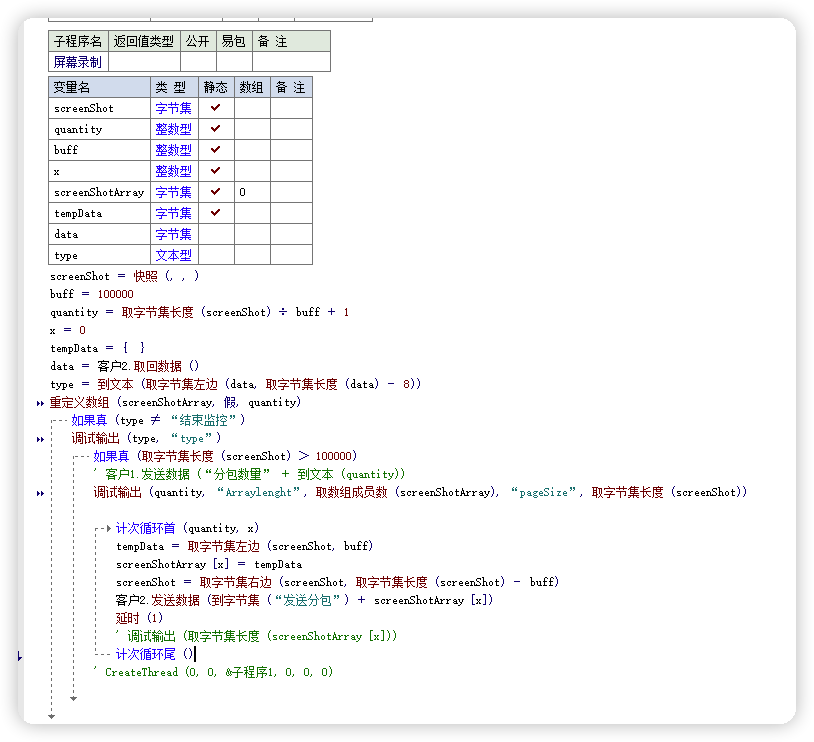Image resolution: width=814 pixels, height=742 pixels.
Task: Click the 取字节集左边 (screenShot, buff) call
Action: coord(280,546)
